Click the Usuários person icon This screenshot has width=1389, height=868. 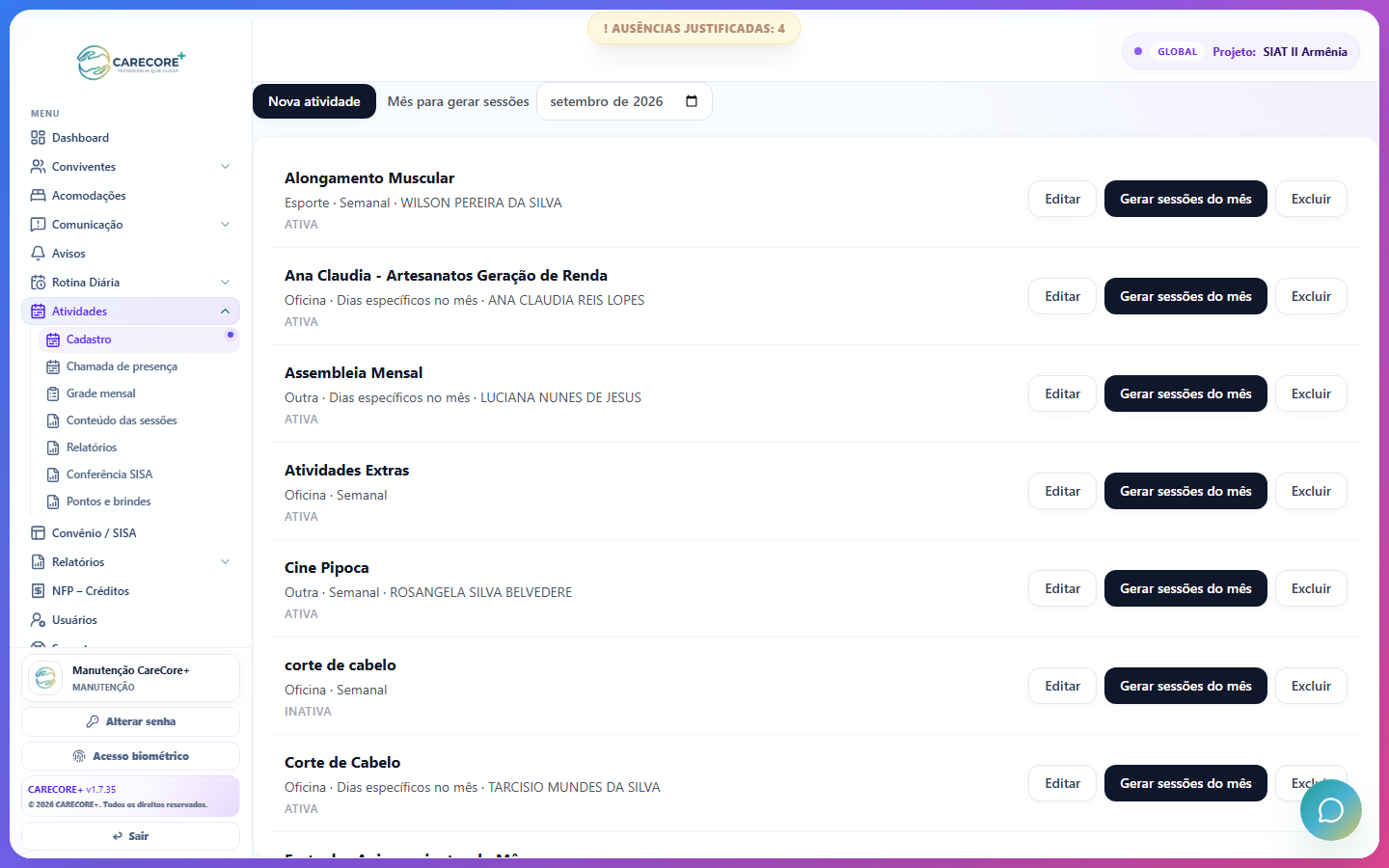(x=38, y=620)
